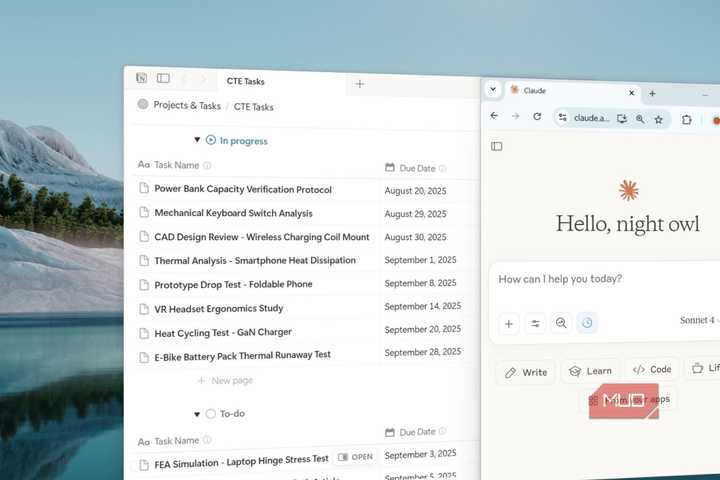This screenshot has width=720, height=480.
Task: Click the To-do status label
Action: [232, 413]
